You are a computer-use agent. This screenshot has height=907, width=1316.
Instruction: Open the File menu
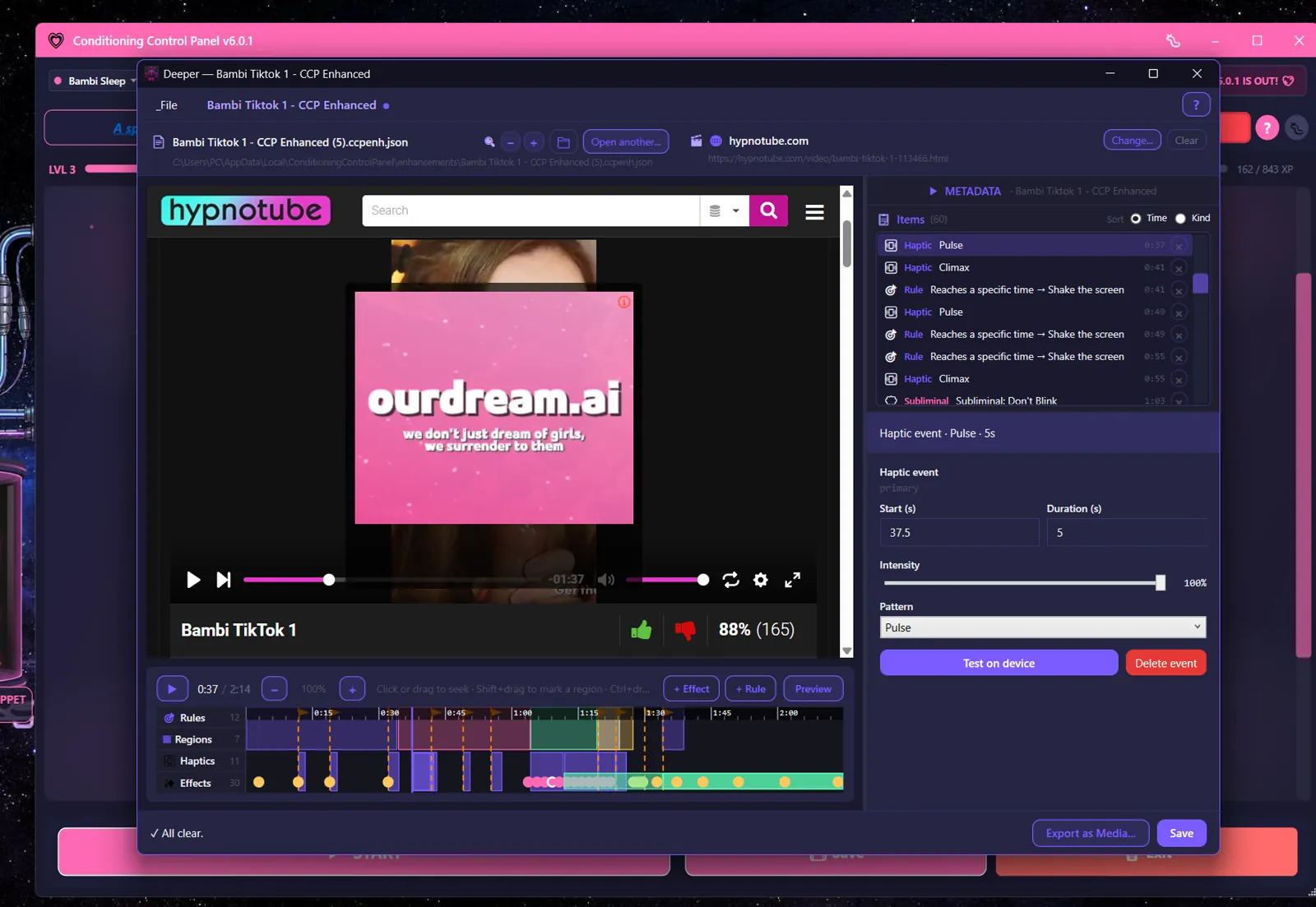[x=167, y=105]
